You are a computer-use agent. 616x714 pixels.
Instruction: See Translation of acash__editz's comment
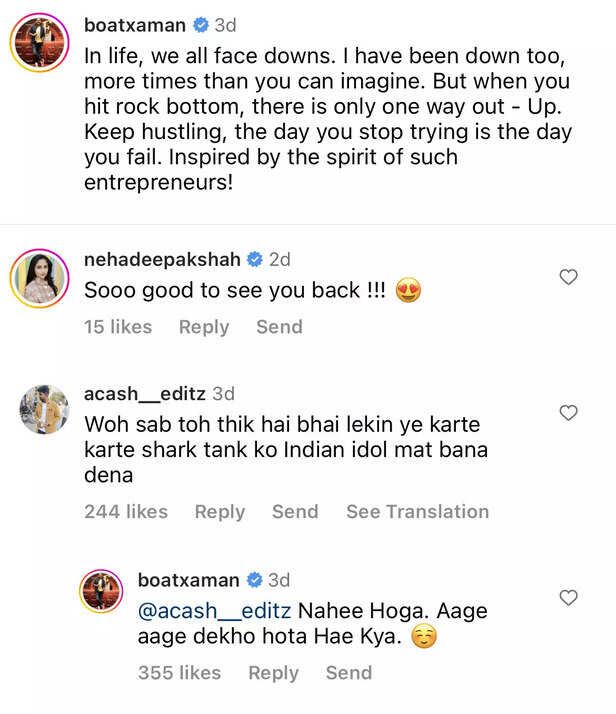[417, 511]
